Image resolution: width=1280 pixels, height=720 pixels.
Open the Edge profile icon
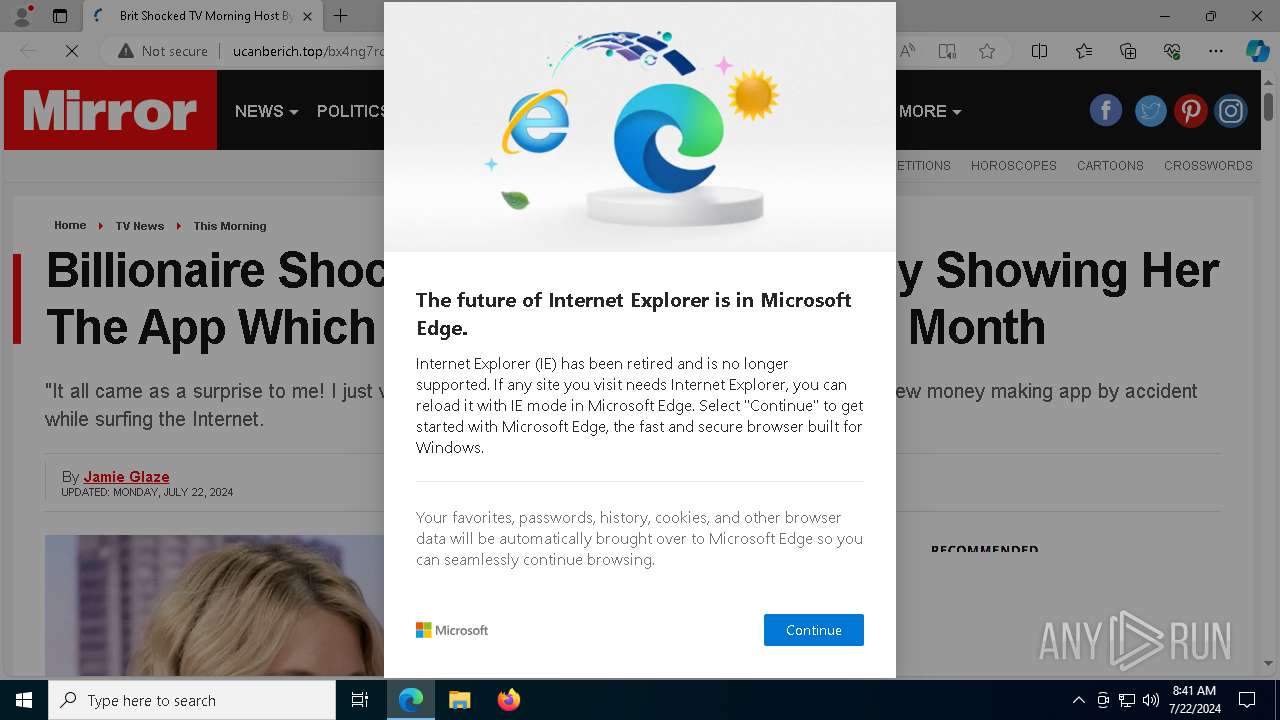(22, 16)
